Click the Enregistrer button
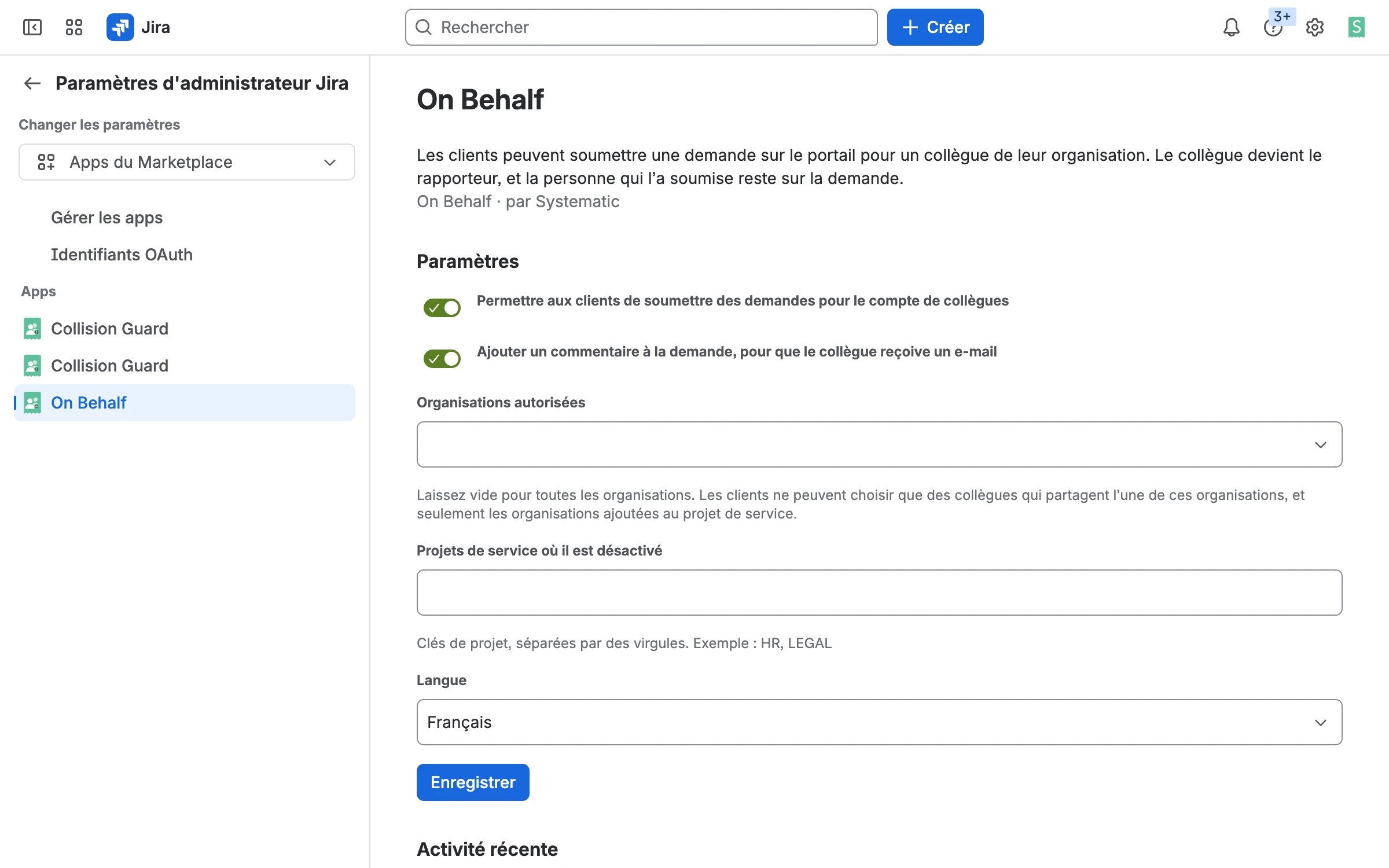This screenshot has height=868, width=1389. [x=473, y=782]
